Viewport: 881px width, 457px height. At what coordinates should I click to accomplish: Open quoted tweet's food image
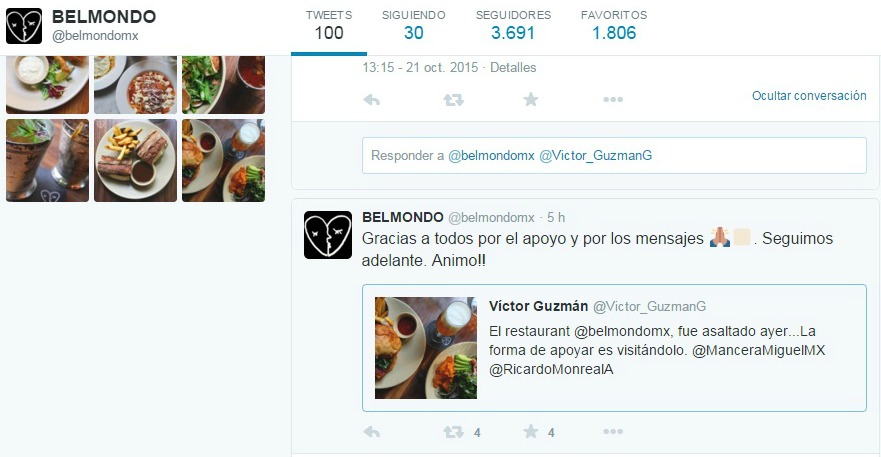coord(426,348)
